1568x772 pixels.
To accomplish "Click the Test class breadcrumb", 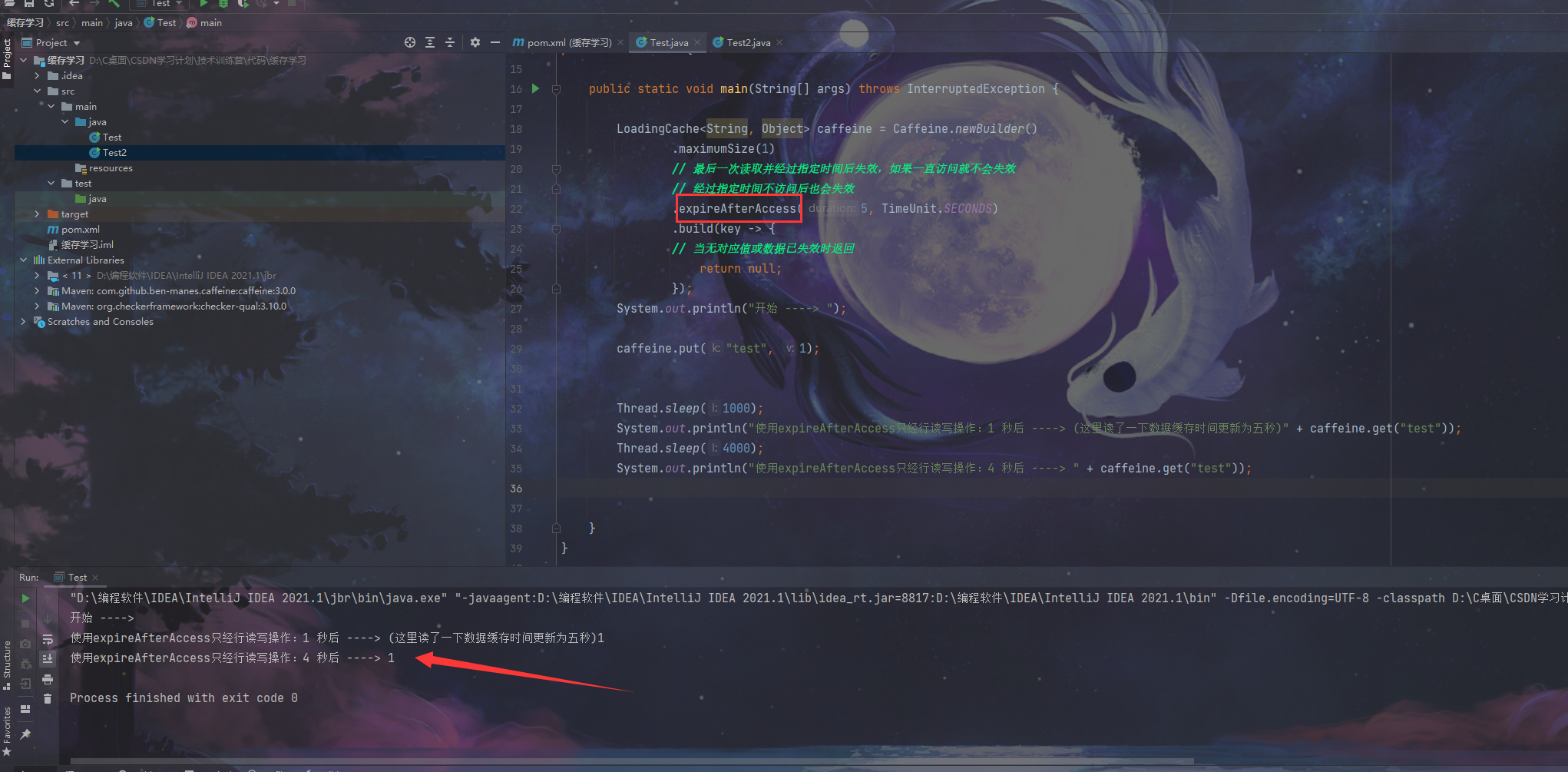I will click(x=160, y=22).
